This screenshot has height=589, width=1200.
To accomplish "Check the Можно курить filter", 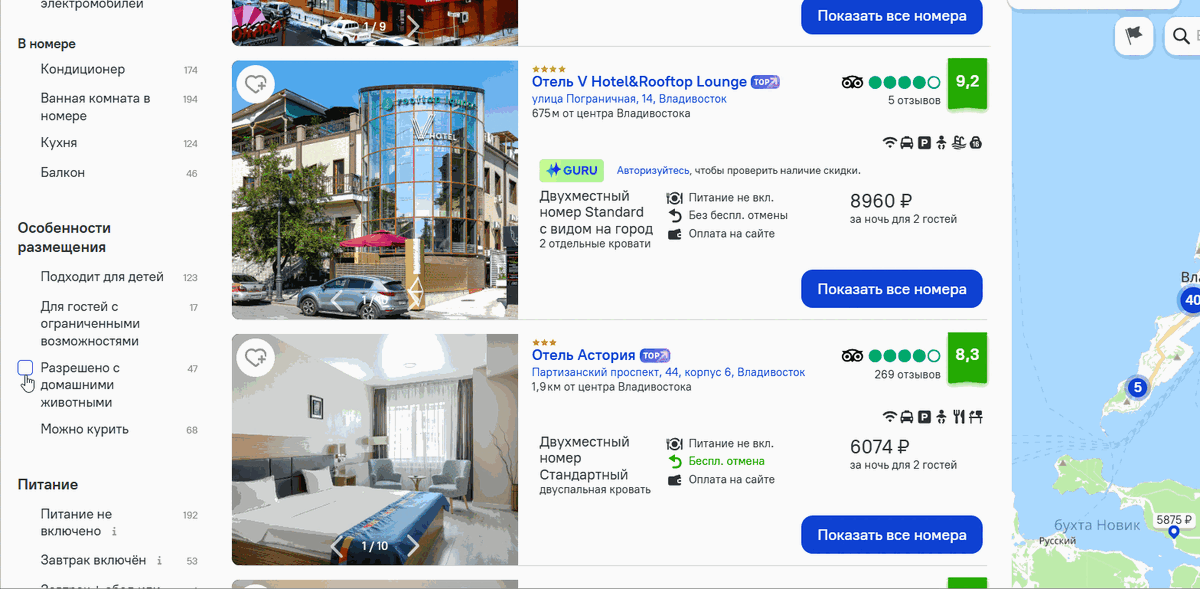I will pos(85,429).
